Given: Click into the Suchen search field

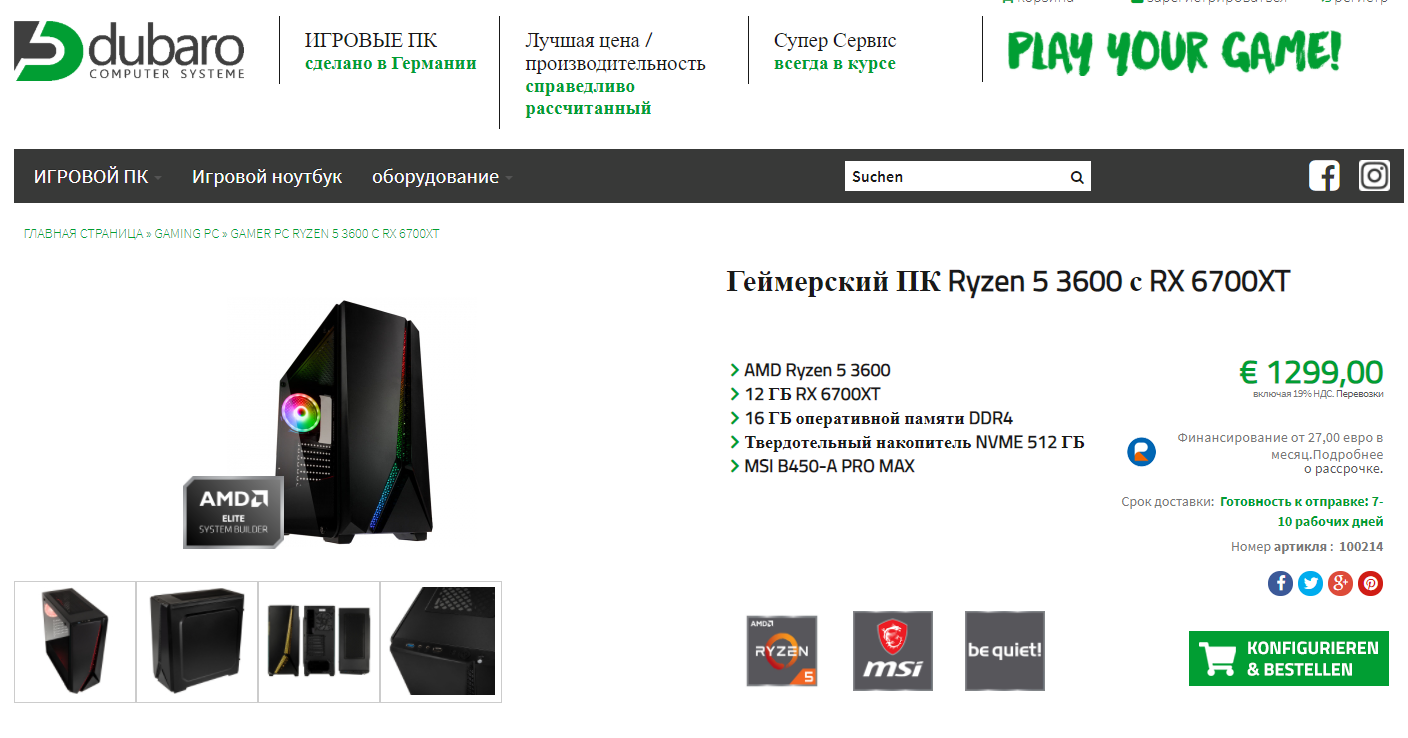Looking at the screenshot, I should [956, 177].
